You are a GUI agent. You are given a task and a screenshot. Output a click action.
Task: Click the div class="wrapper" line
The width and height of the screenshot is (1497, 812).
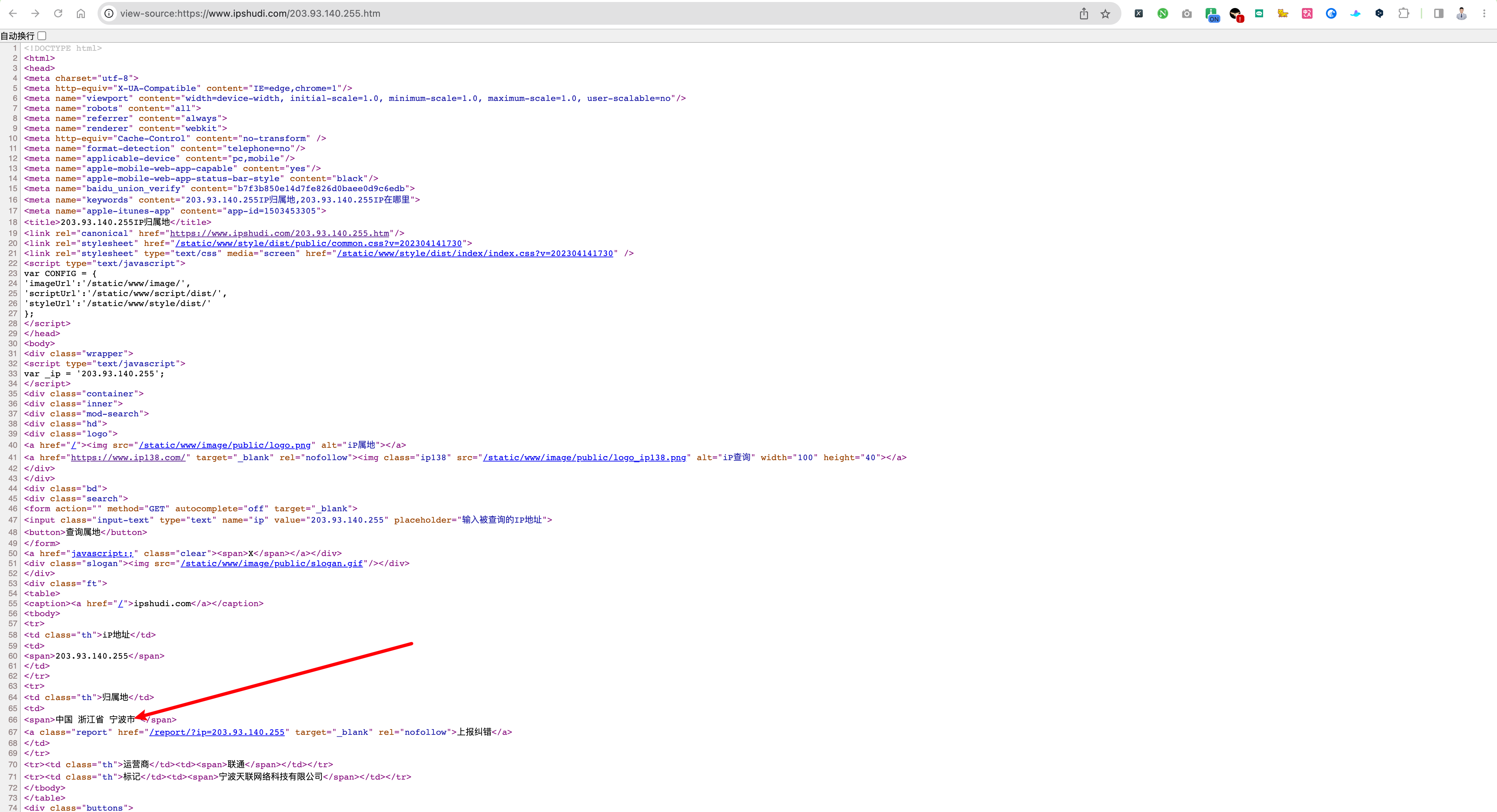point(79,354)
